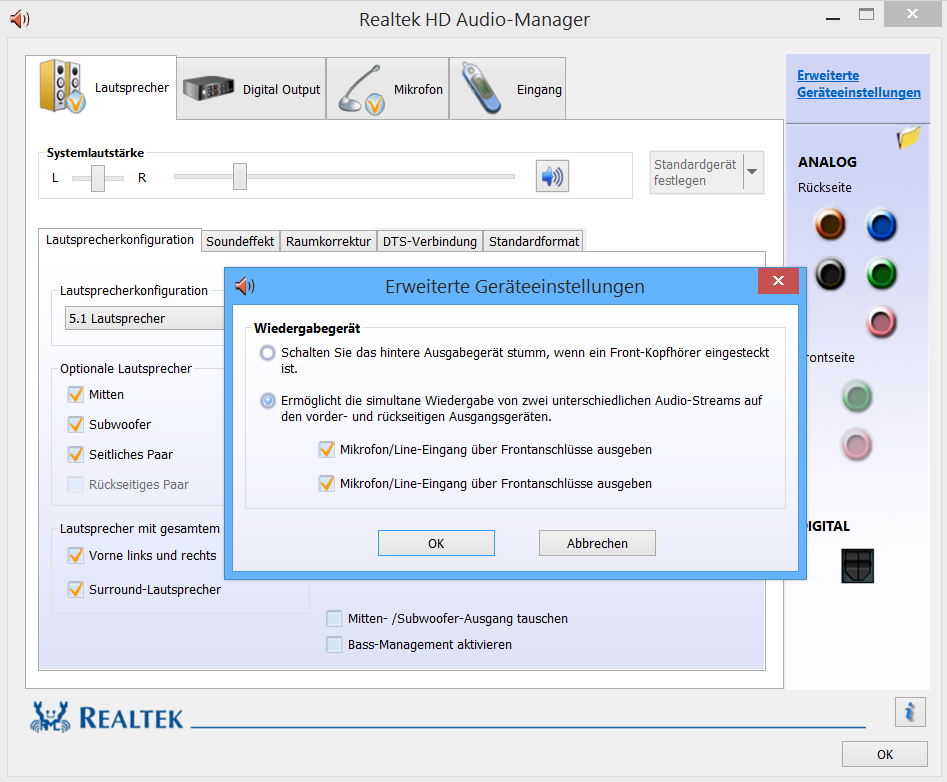
Task: Expand Standardgerät festlegen dropdown arrow
Action: [752, 172]
